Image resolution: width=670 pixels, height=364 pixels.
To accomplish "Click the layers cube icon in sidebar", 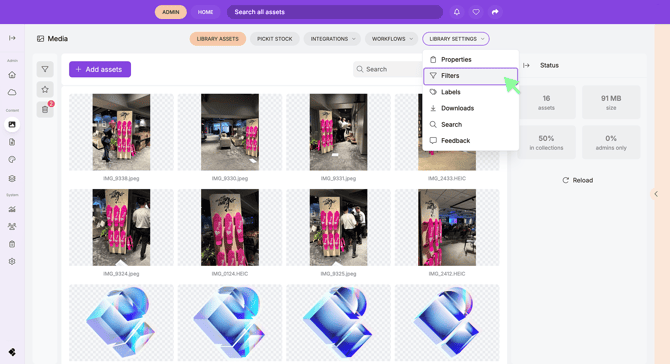I will click(x=12, y=178).
